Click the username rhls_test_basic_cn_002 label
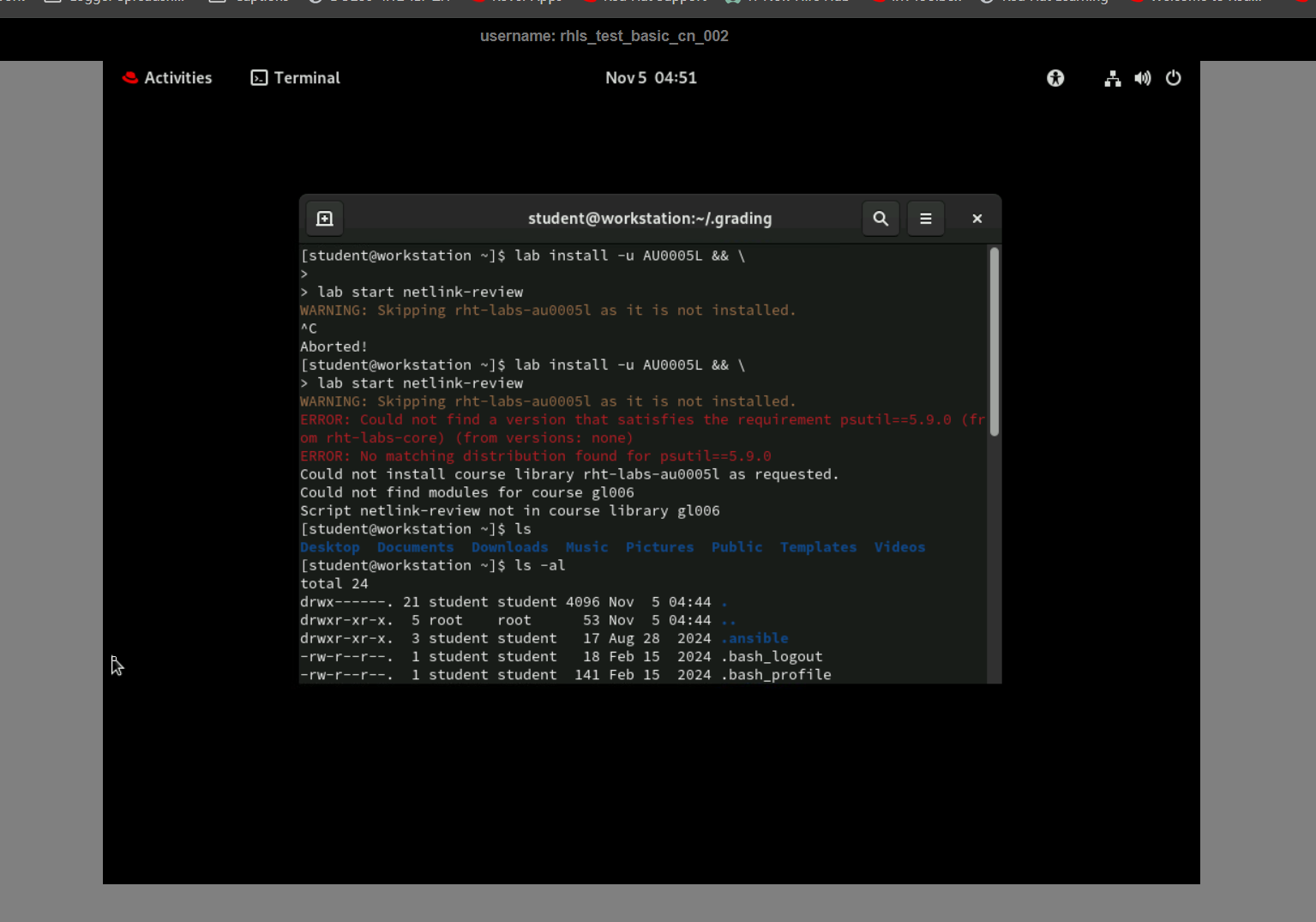The image size is (1316, 922). (604, 36)
